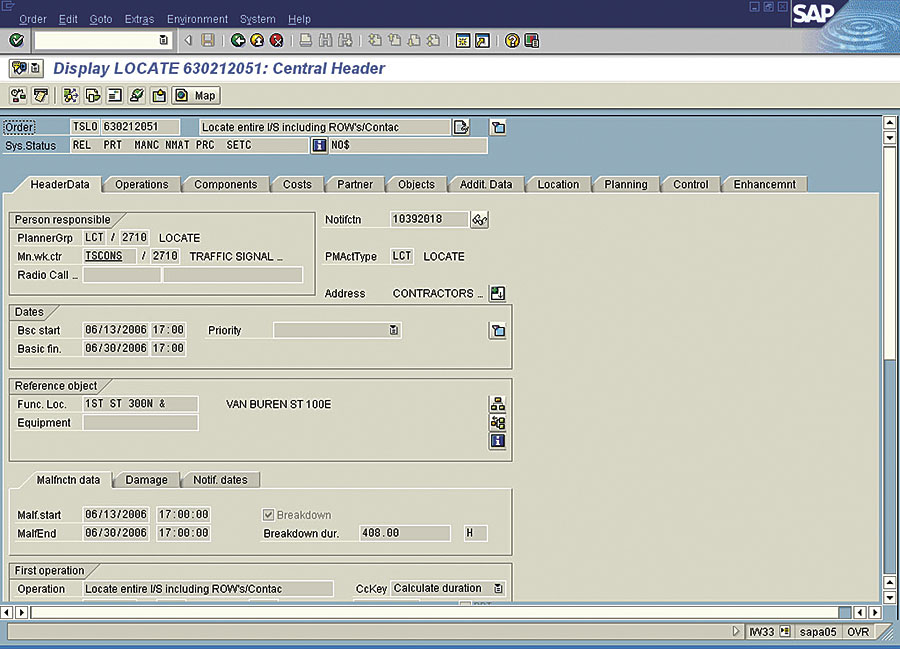
Task: Click the blue status info icon
Action: 319,145
